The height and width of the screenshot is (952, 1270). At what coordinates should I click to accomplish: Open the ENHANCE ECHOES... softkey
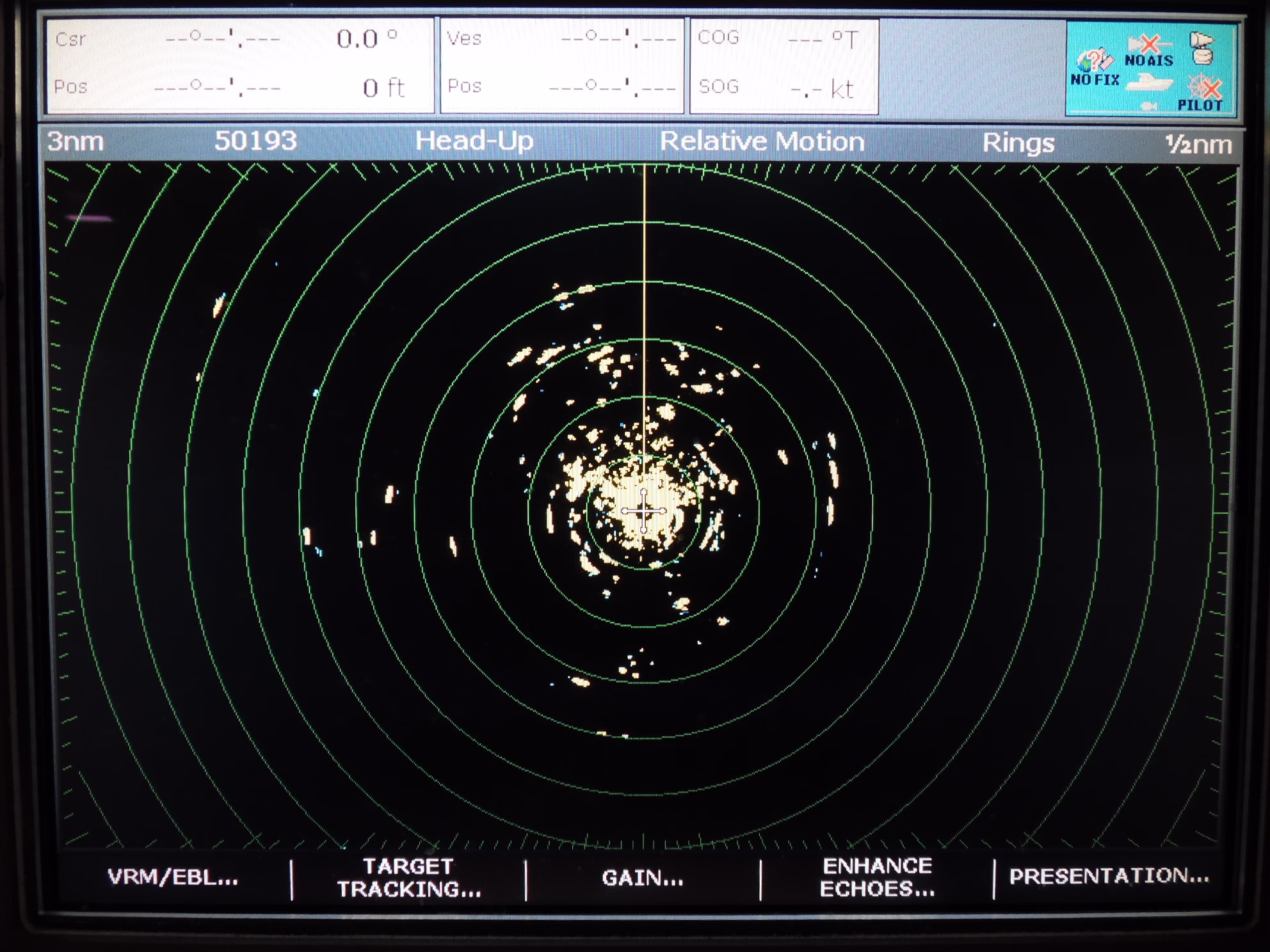pyautogui.click(x=877, y=877)
